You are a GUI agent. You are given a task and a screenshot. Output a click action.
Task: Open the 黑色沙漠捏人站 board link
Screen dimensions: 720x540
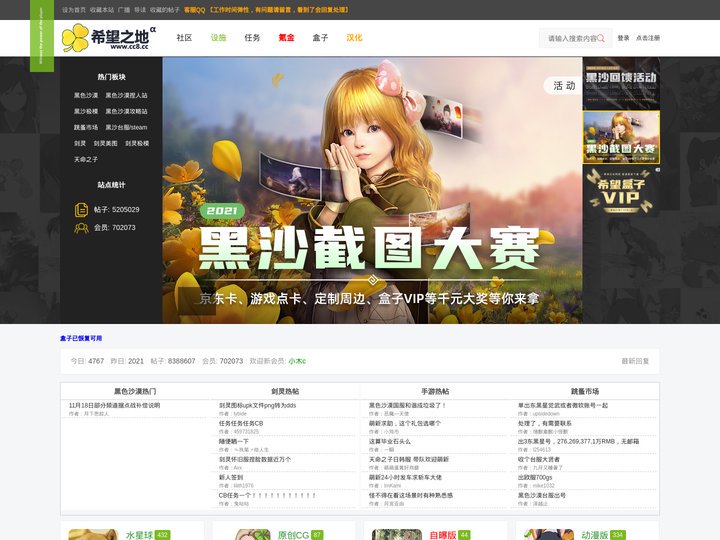(126, 96)
